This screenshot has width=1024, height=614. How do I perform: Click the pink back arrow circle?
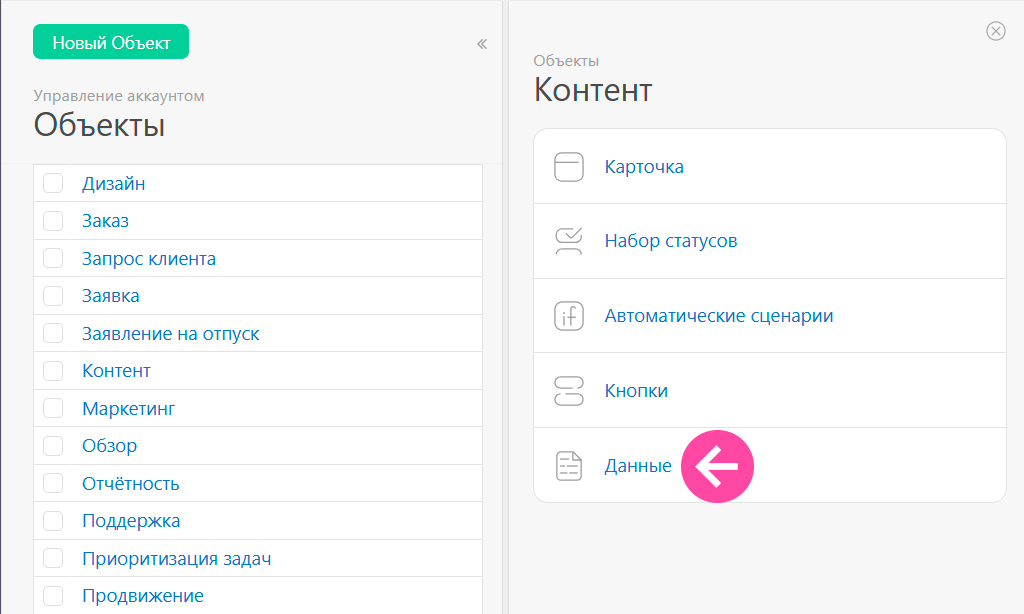[x=717, y=466]
